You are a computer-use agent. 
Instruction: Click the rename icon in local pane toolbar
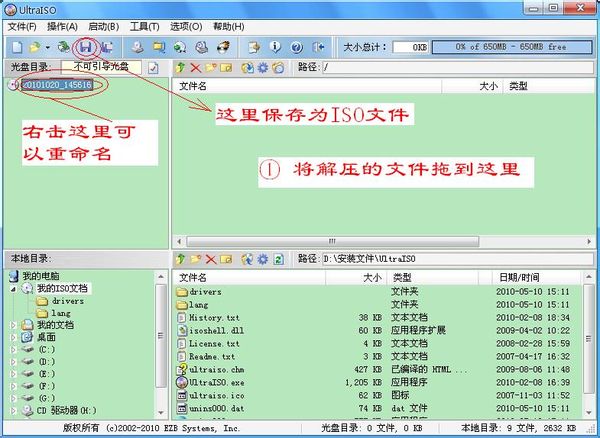click(226, 260)
